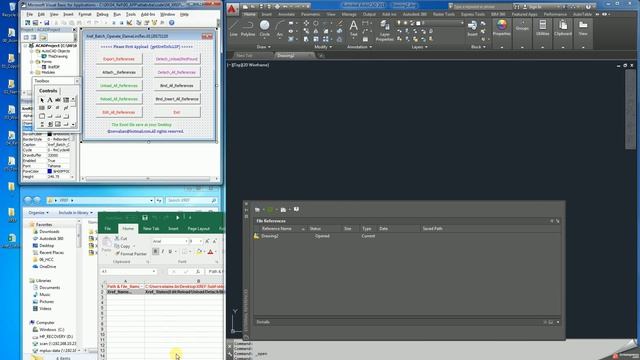Viewport: 640px width, 360px height.
Task: Select Drawing2 row in File References
Action: (407, 236)
